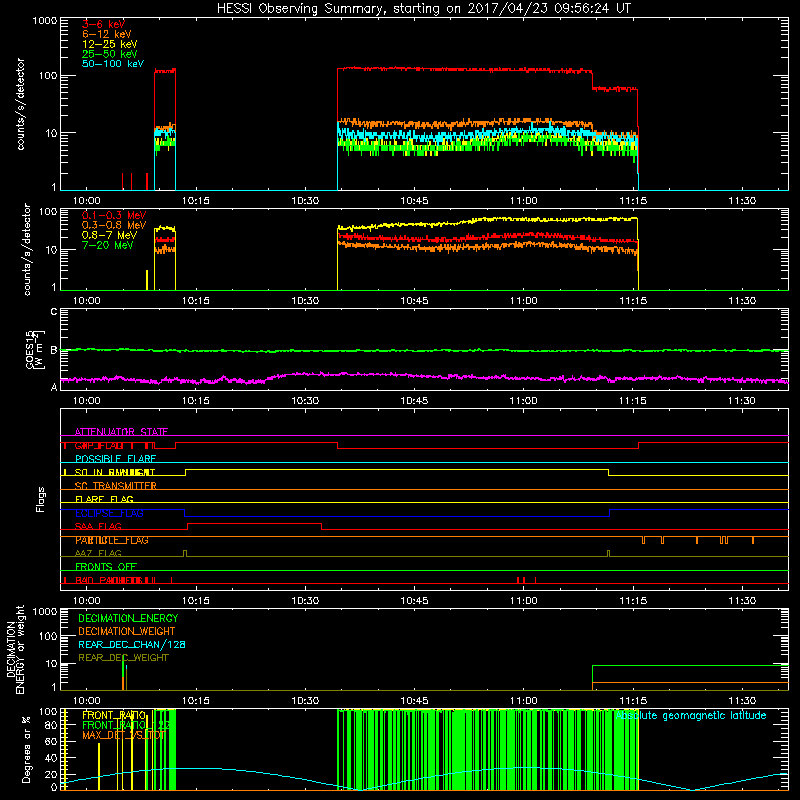Click counts/s/detector label of top plot
This screenshot has height=800, width=800.
(x=21, y=104)
